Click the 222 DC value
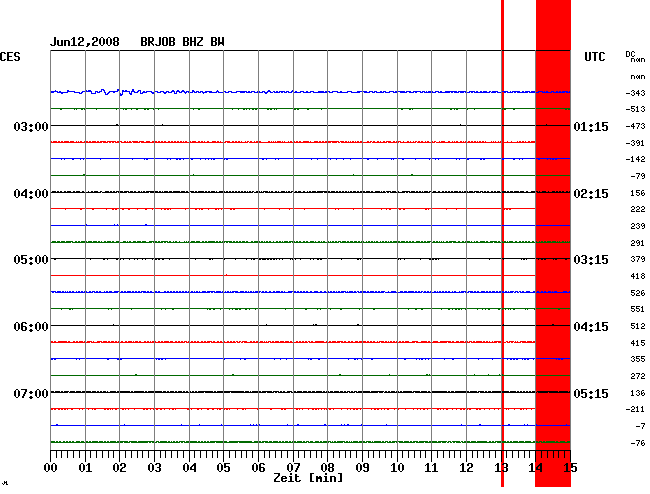This screenshot has width=650, height=494. click(x=638, y=209)
